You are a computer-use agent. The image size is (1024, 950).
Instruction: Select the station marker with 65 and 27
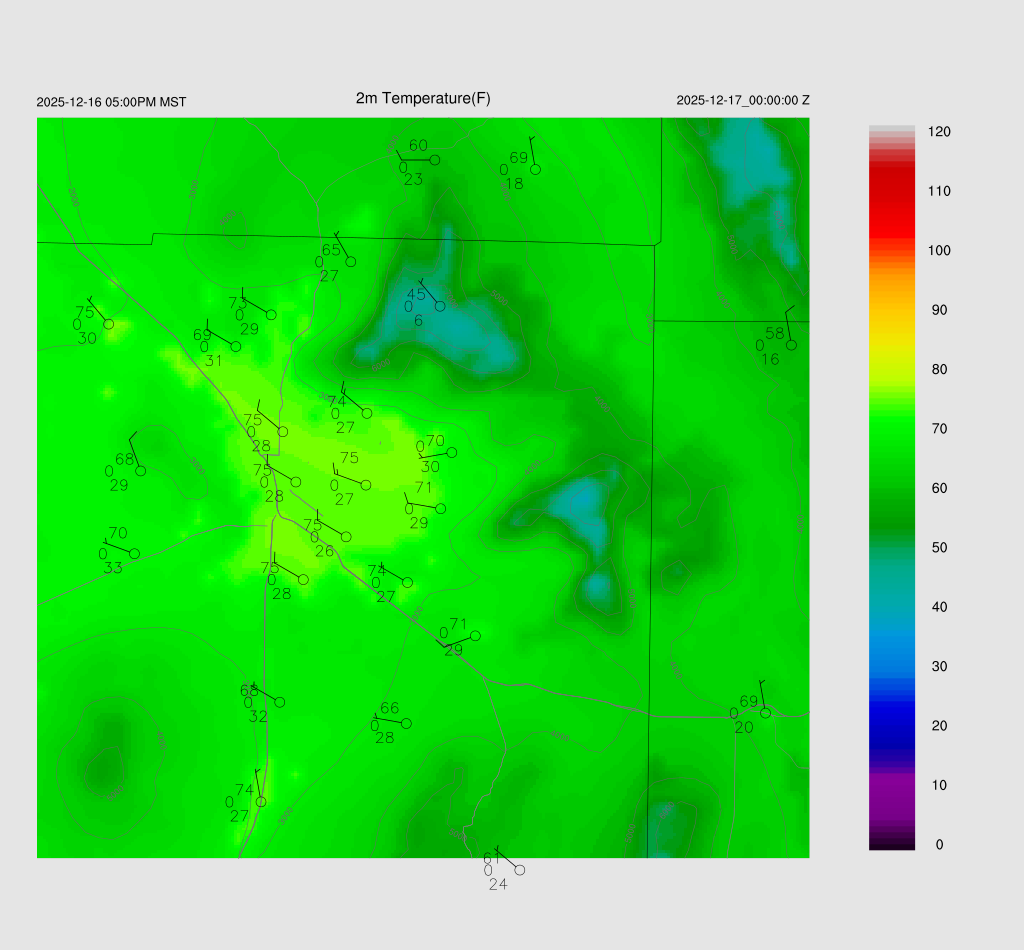coord(350,262)
